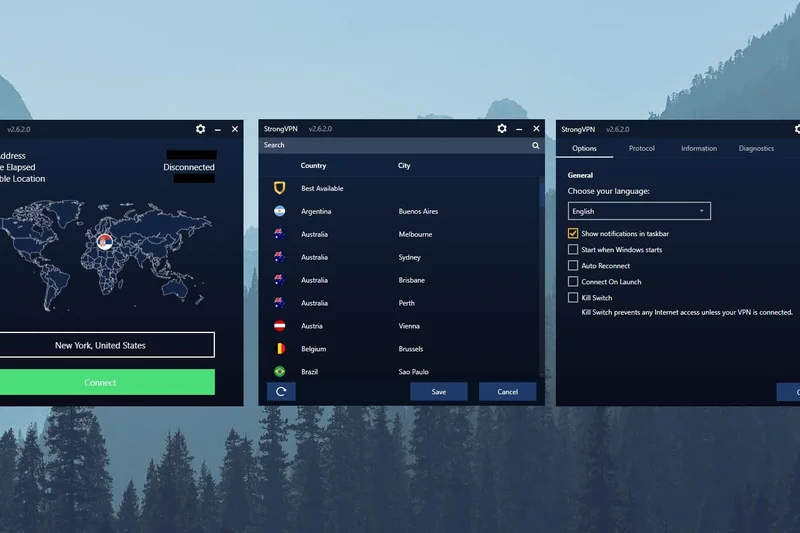Click the Australia flag beside Perth
Image resolution: width=800 pixels, height=533 pixels.
point(280,303)
